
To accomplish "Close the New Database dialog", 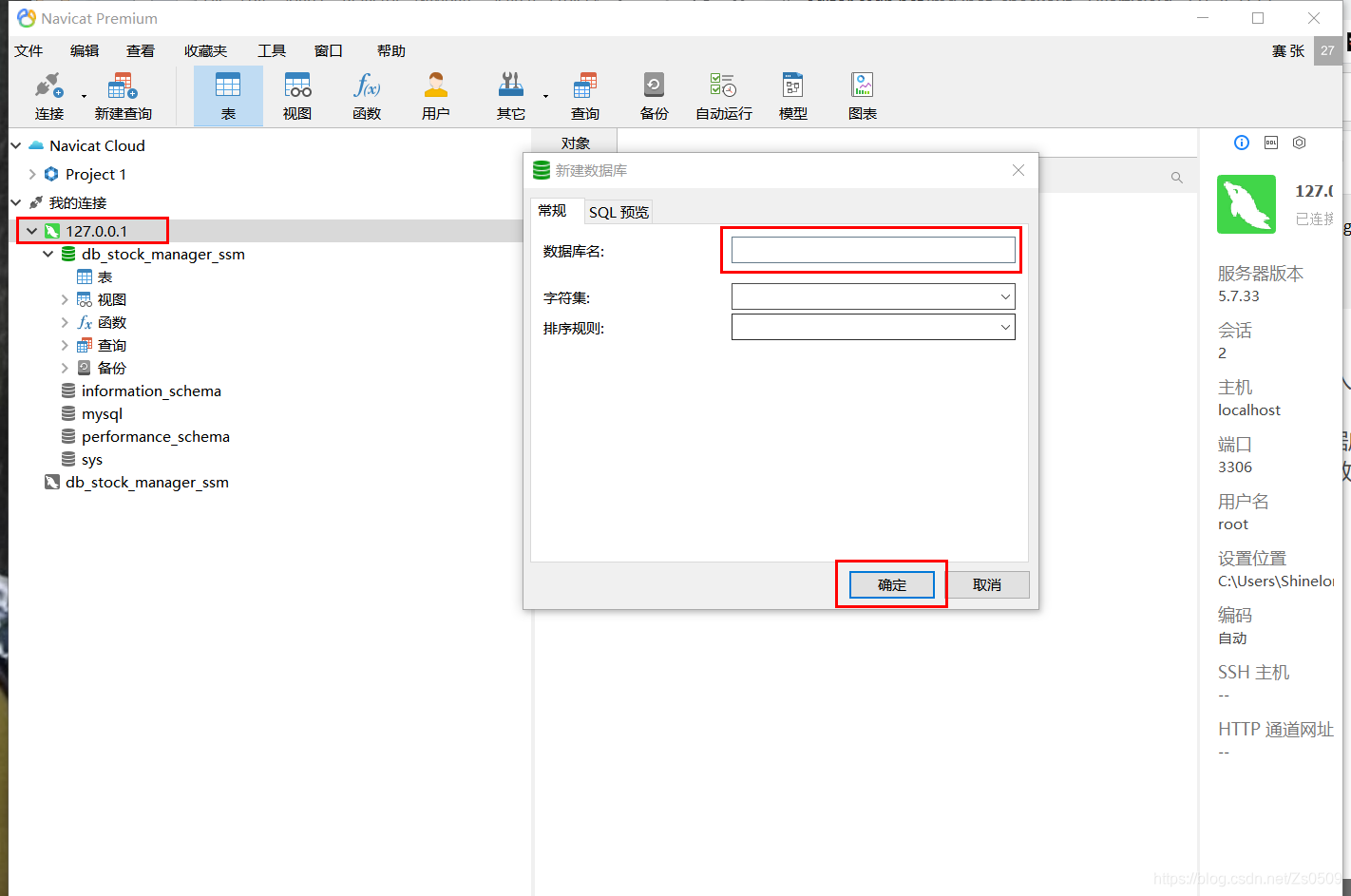I will click(1018, 170).
